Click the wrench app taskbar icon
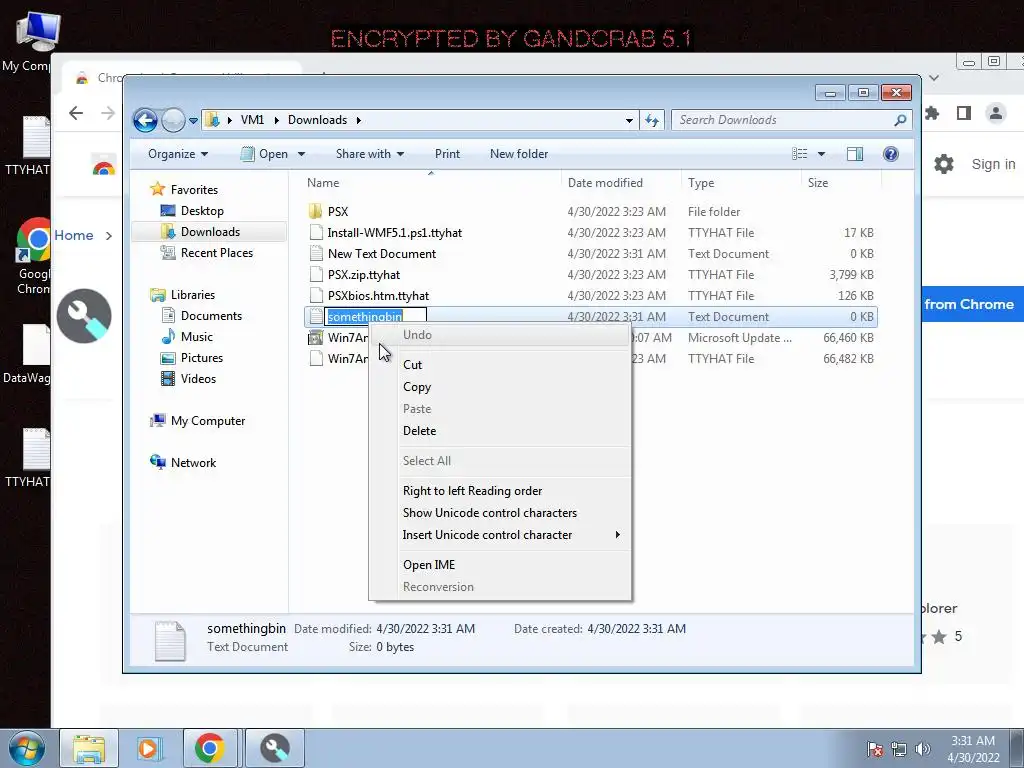 tap(275, 748)
